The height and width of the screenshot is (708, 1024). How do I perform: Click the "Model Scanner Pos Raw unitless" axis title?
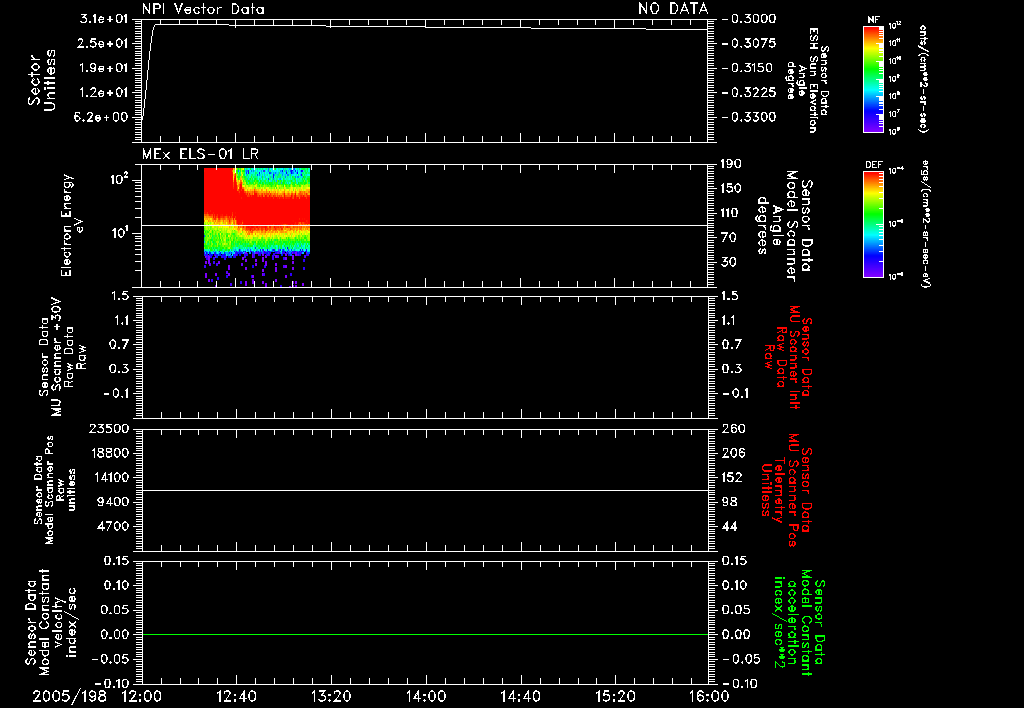click(x=56, y=490)
